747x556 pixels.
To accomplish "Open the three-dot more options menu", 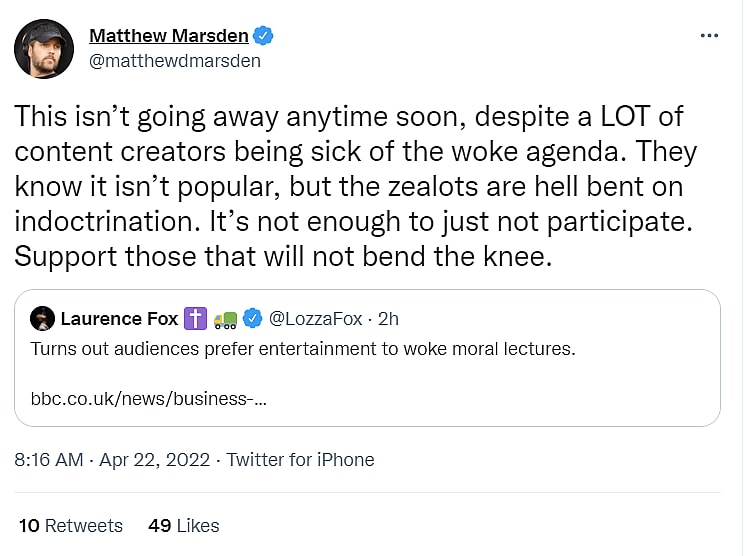I will point(709,36).
